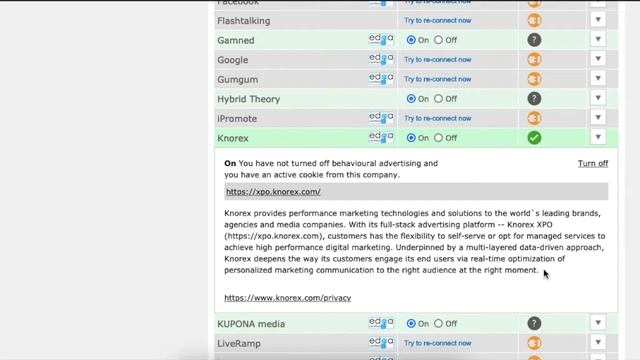Click the Gumgum company name

click(x=238, y=80)
